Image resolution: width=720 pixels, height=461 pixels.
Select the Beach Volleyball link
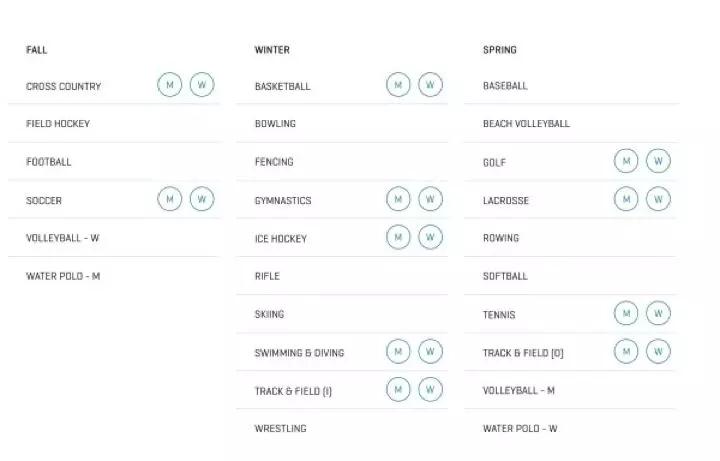coord(526,124)
